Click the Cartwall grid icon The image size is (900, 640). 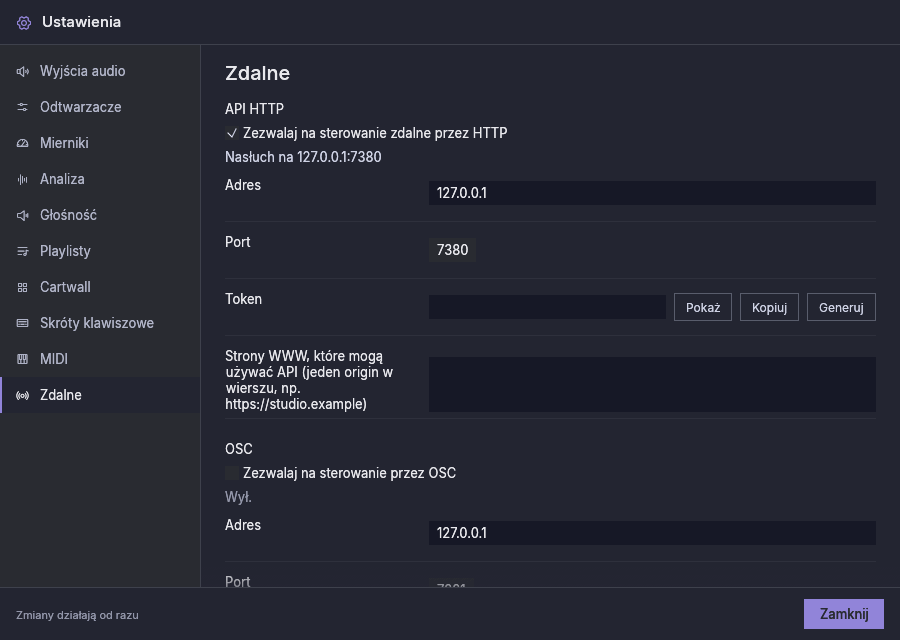tap(22, 288)
